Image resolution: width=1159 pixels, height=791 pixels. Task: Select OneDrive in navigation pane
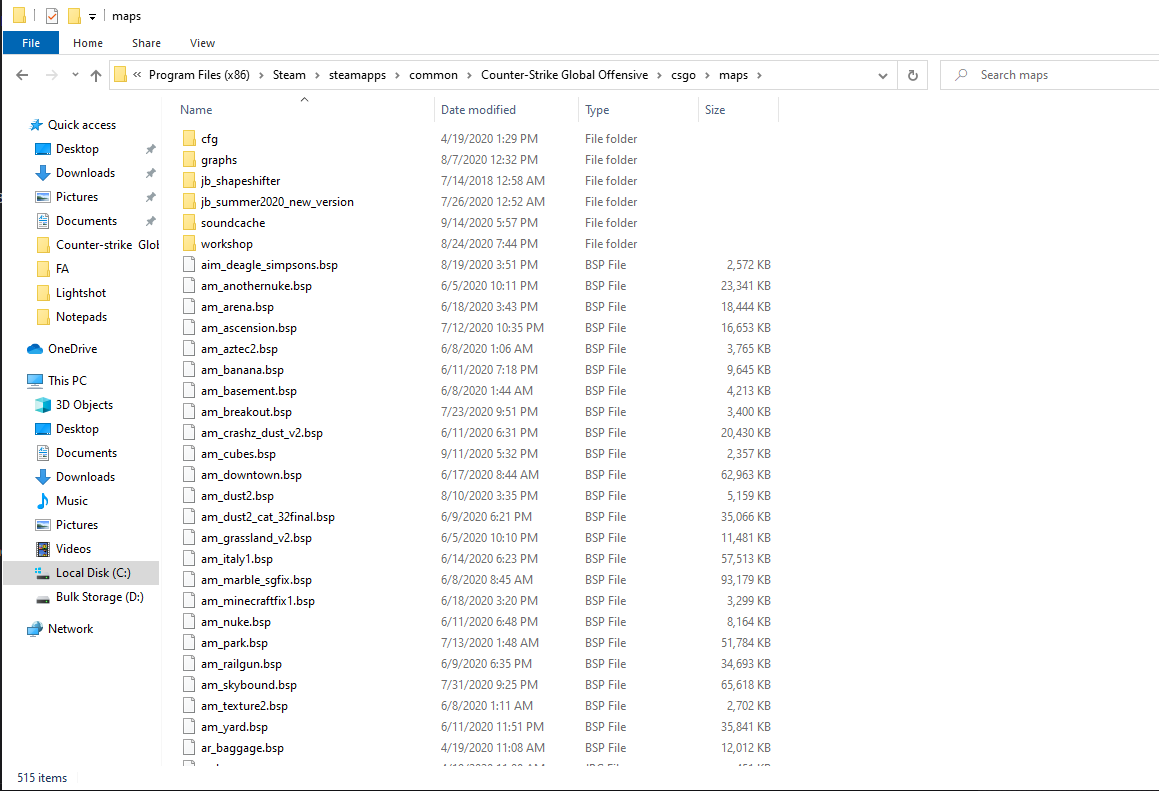(x=72, y=349)
